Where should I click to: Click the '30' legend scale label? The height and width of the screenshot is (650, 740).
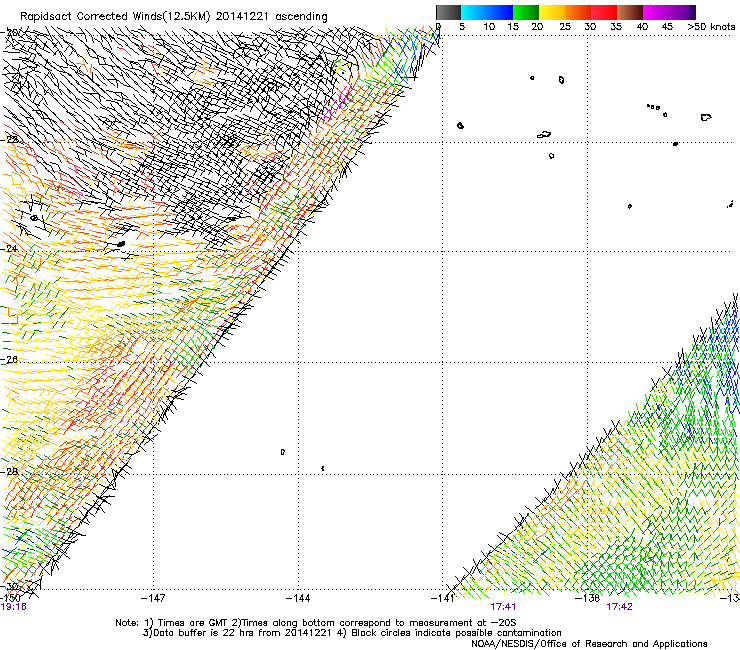tap(590, 26)
